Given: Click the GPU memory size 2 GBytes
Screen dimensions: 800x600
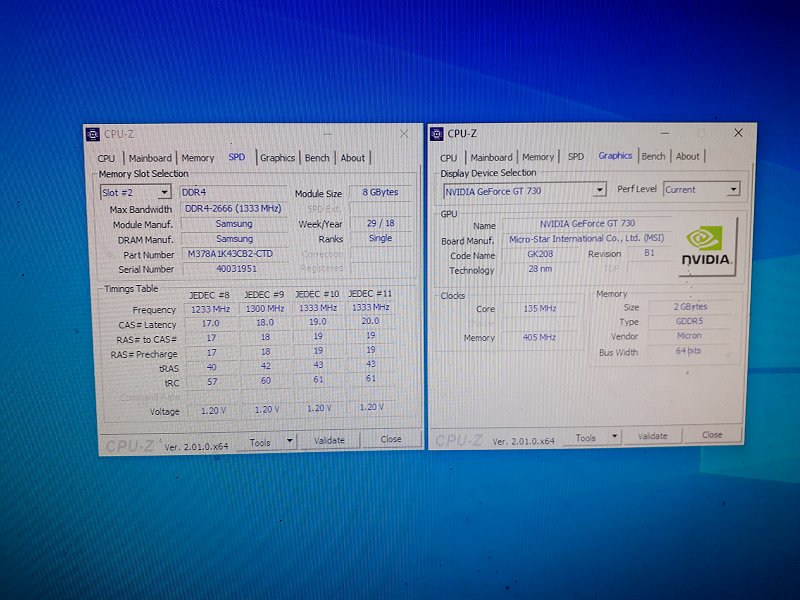Looking at the screenshot, I should point(690,306).
